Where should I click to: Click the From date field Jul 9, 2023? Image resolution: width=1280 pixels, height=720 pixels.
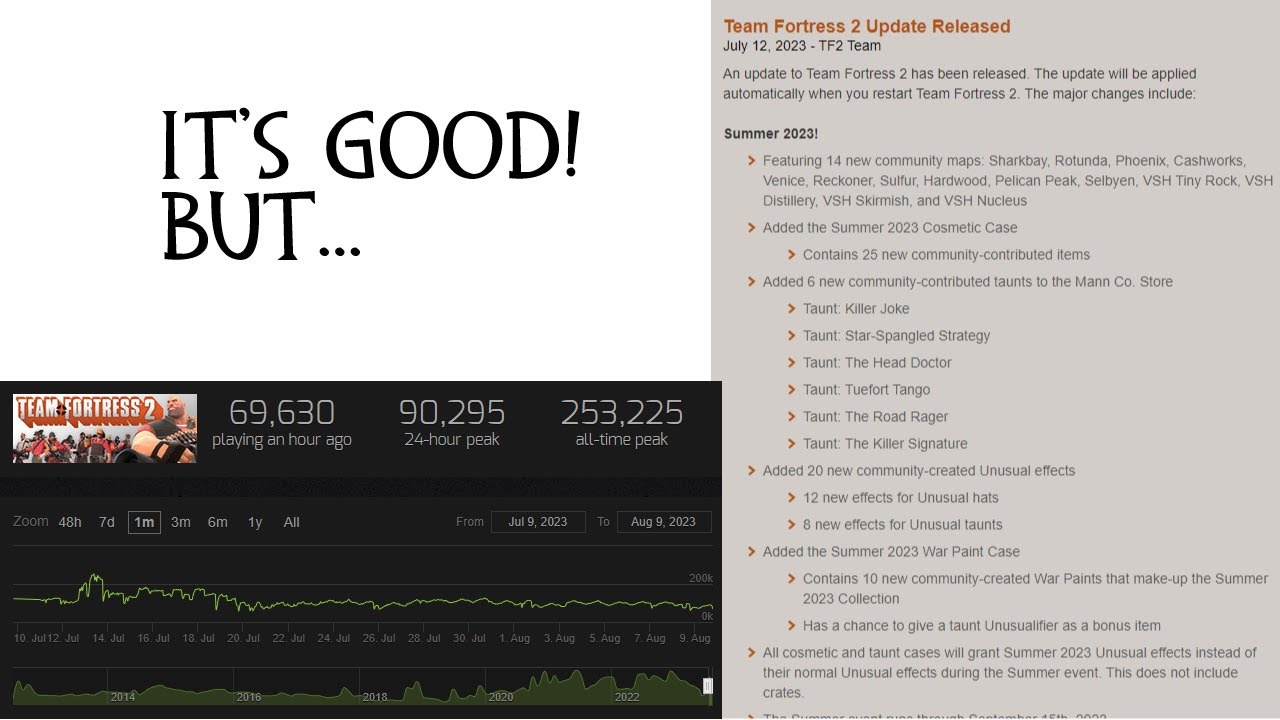(x=538, y=522)
